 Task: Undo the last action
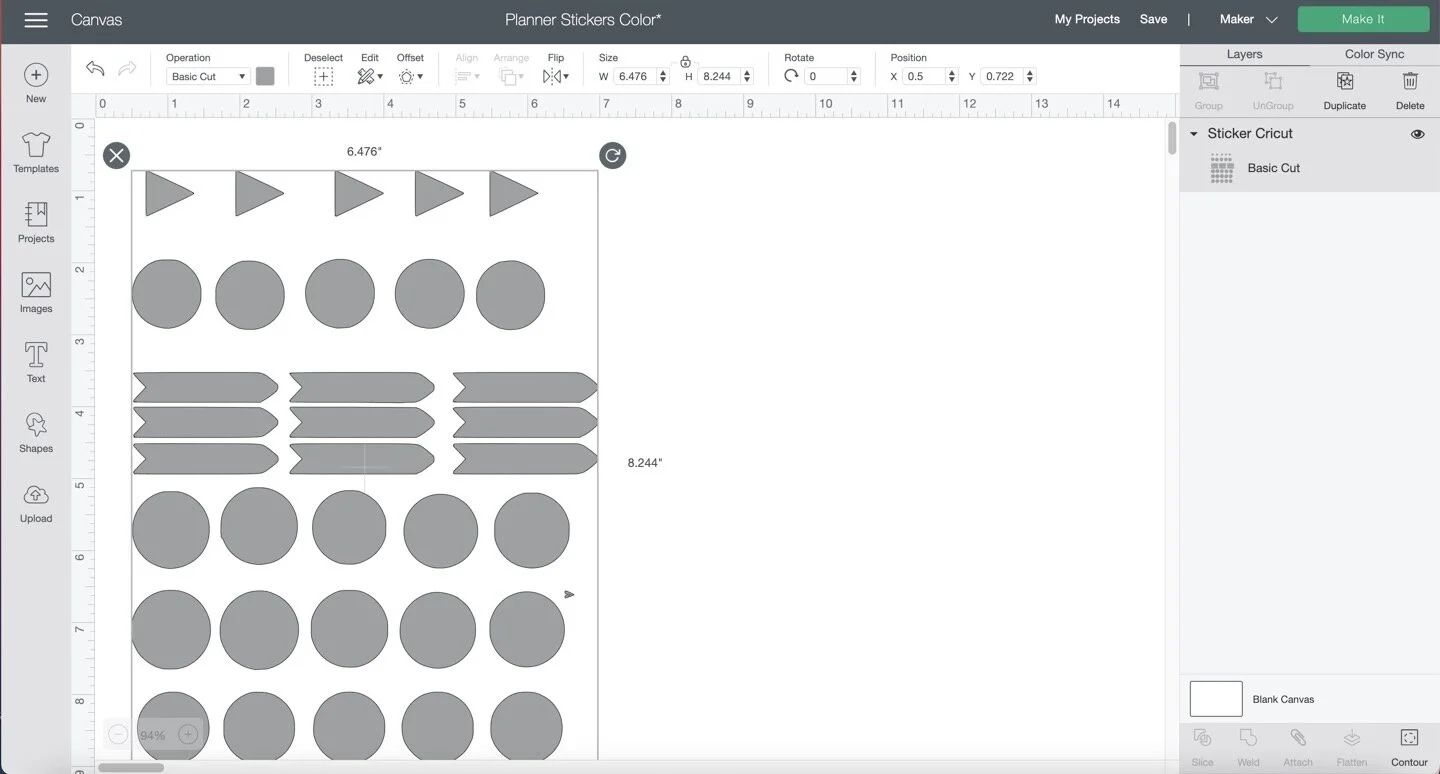[95, 68]
